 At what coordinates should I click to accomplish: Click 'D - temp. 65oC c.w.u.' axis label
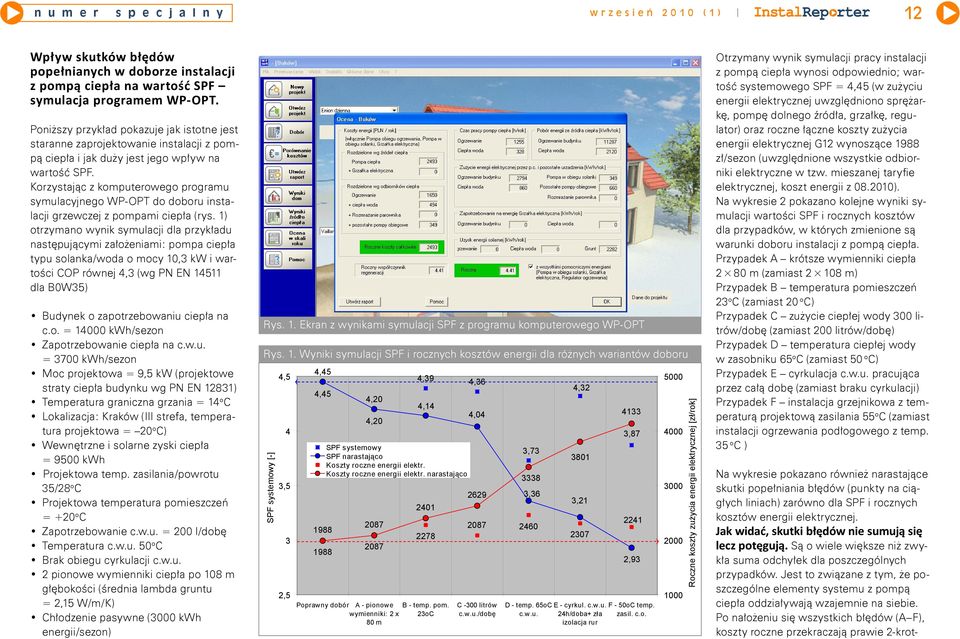[x=528, y=609]
